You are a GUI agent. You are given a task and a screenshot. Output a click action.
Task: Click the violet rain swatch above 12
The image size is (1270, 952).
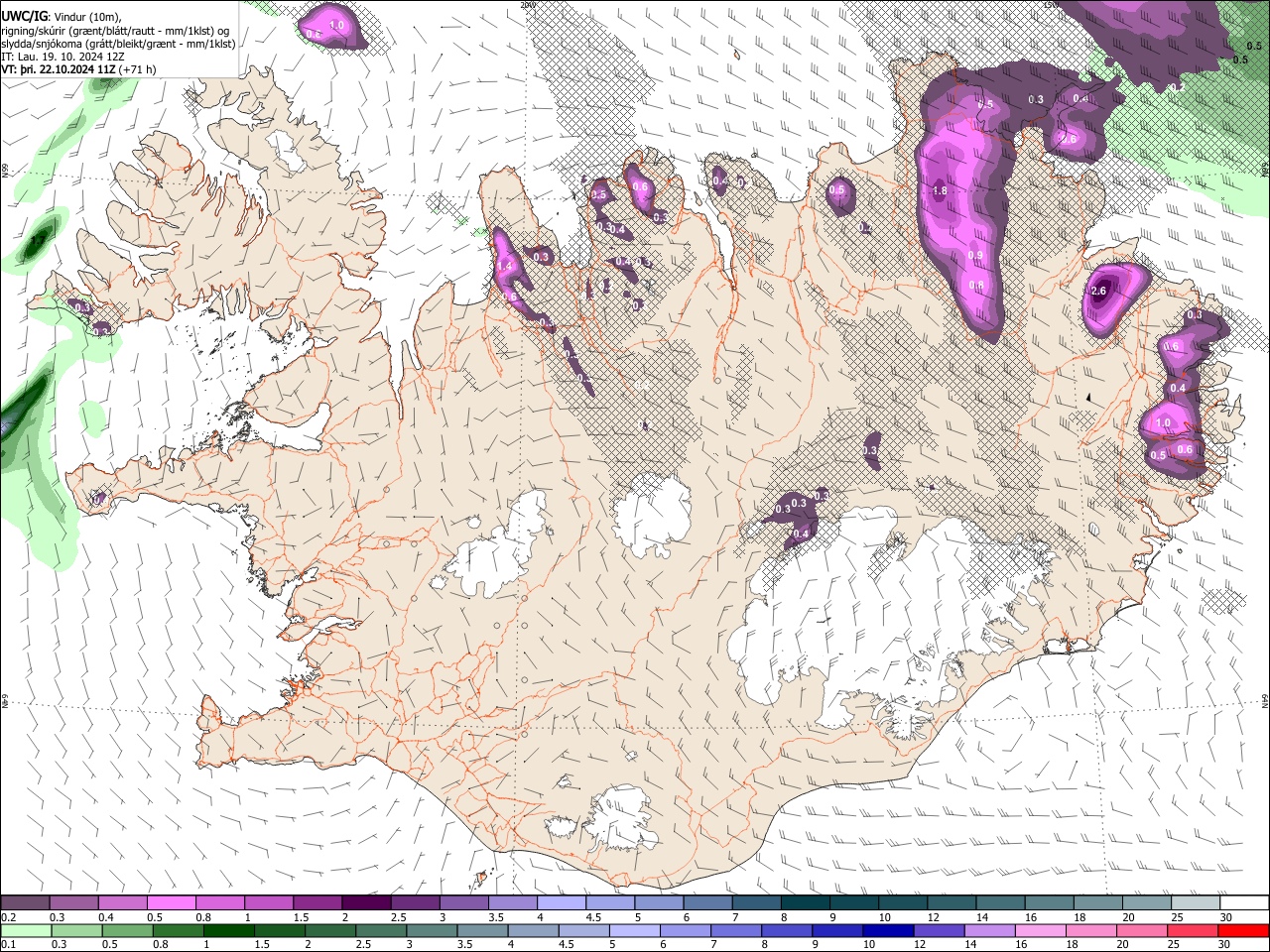pos(940,931)
